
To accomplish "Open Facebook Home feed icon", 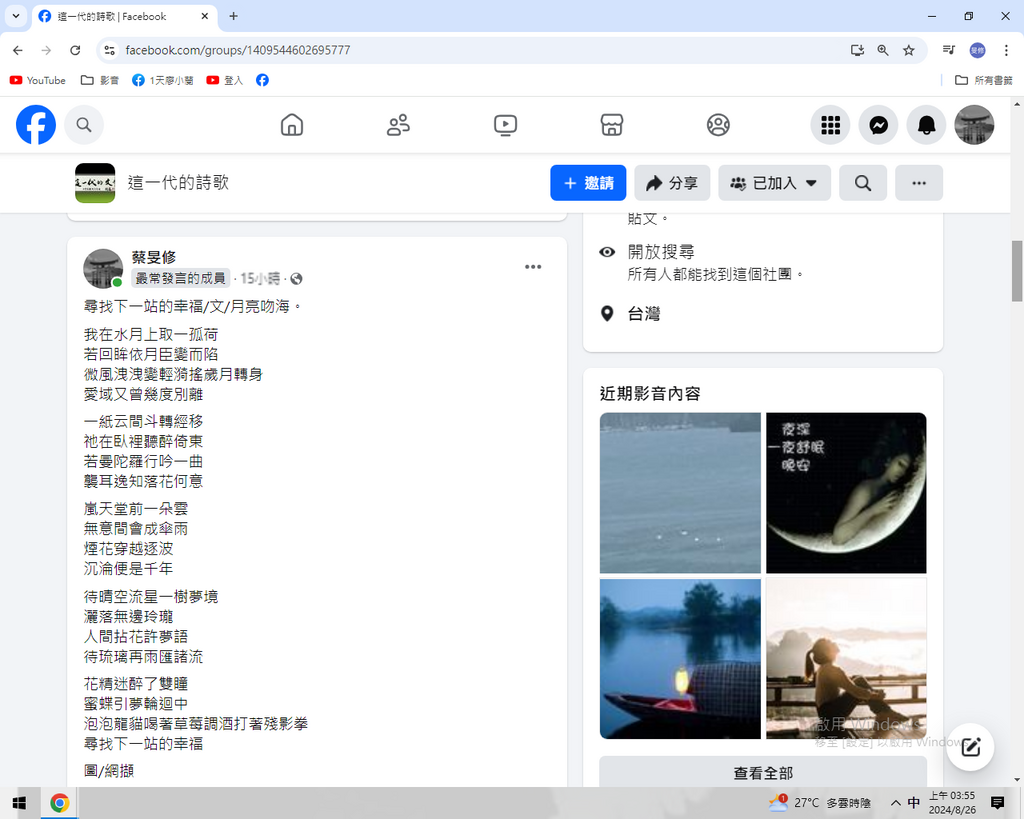I will coord(292,125).
